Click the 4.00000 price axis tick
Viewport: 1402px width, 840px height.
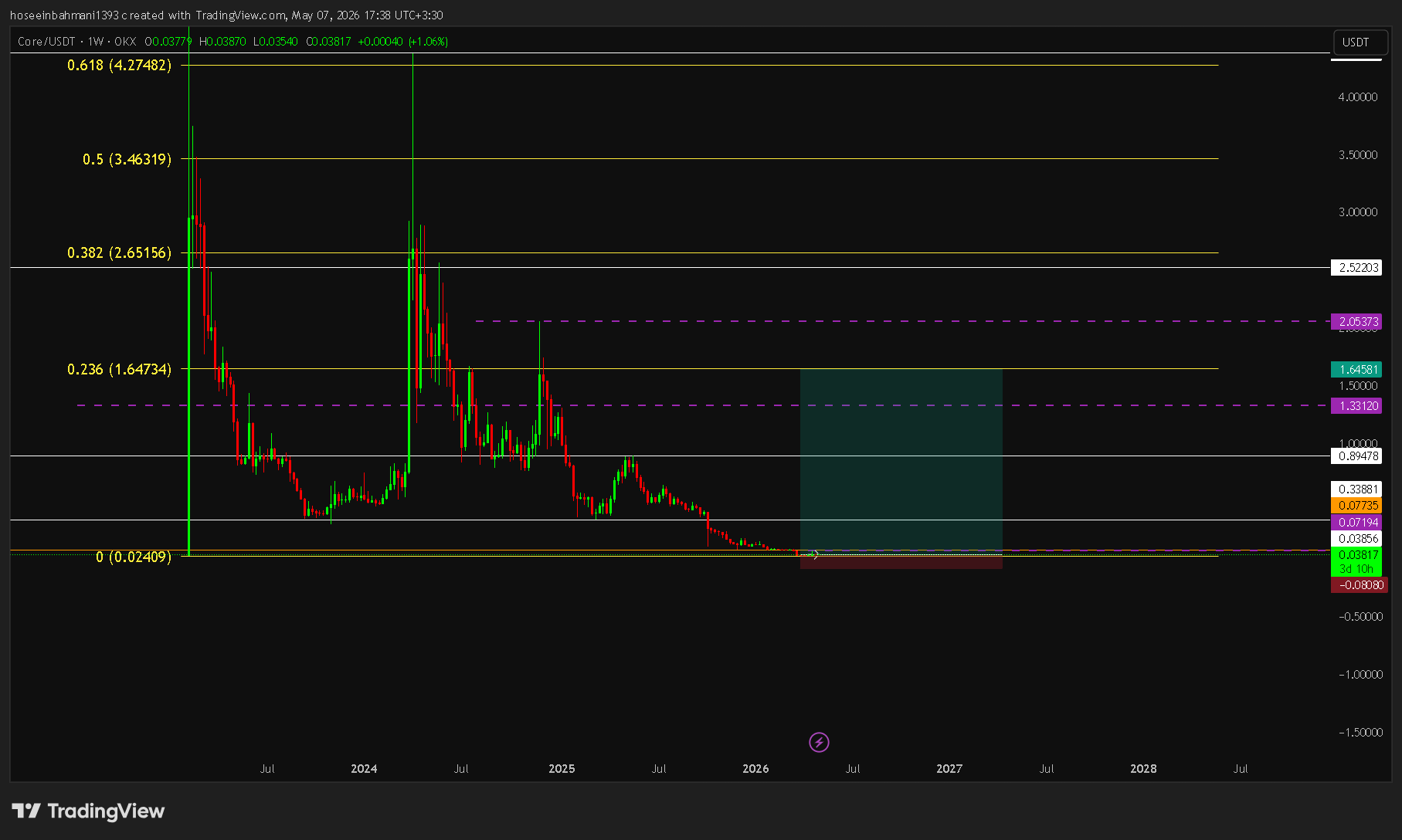tap(1358, 97)
